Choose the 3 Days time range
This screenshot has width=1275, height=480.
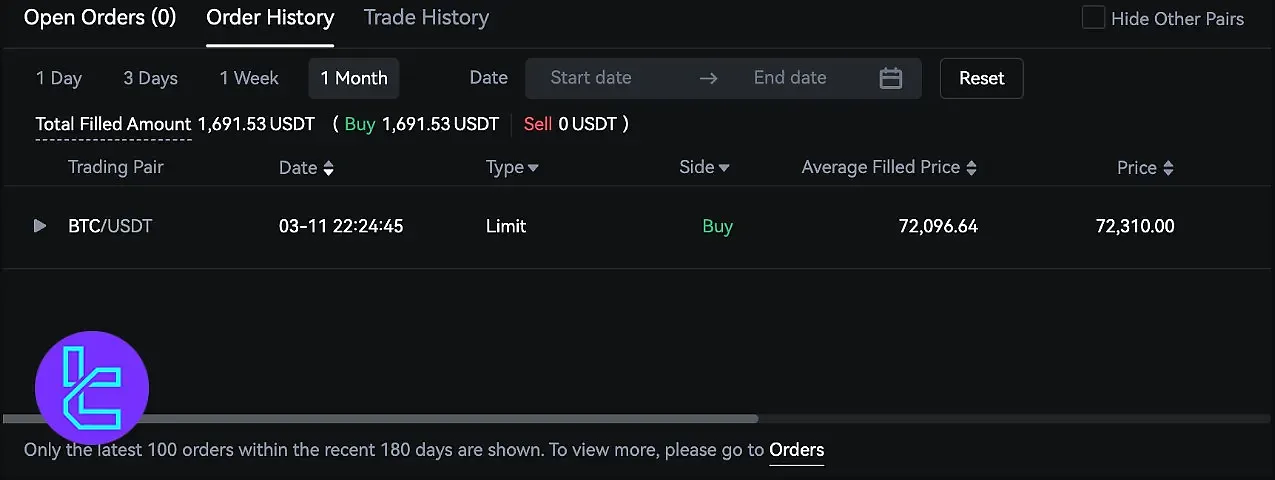(150, 78)
